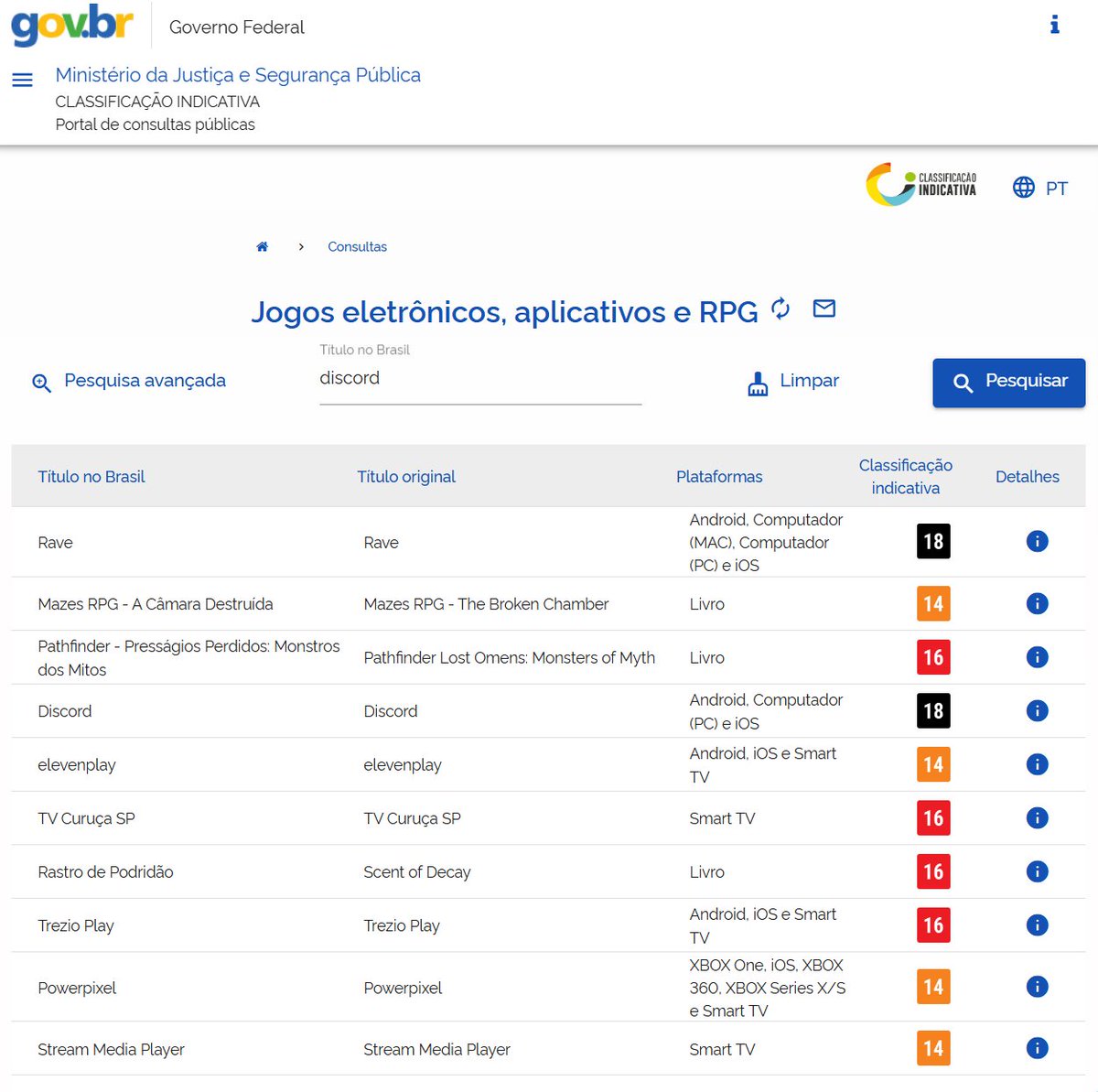Open Ministério da Justiça e Segurança Pública link

tap(238, 75)
